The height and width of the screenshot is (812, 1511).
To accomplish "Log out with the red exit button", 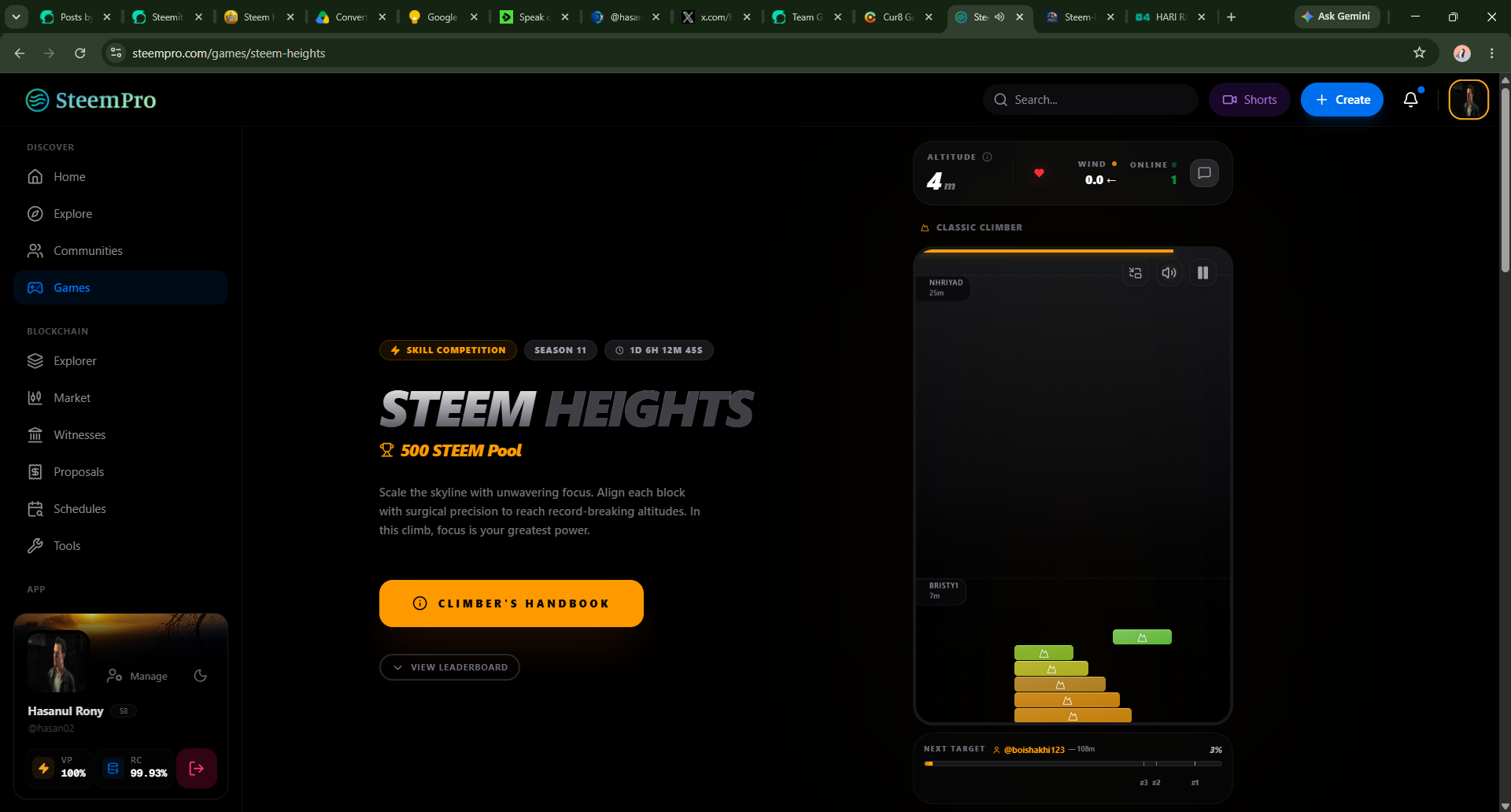I will click(197, 768).
